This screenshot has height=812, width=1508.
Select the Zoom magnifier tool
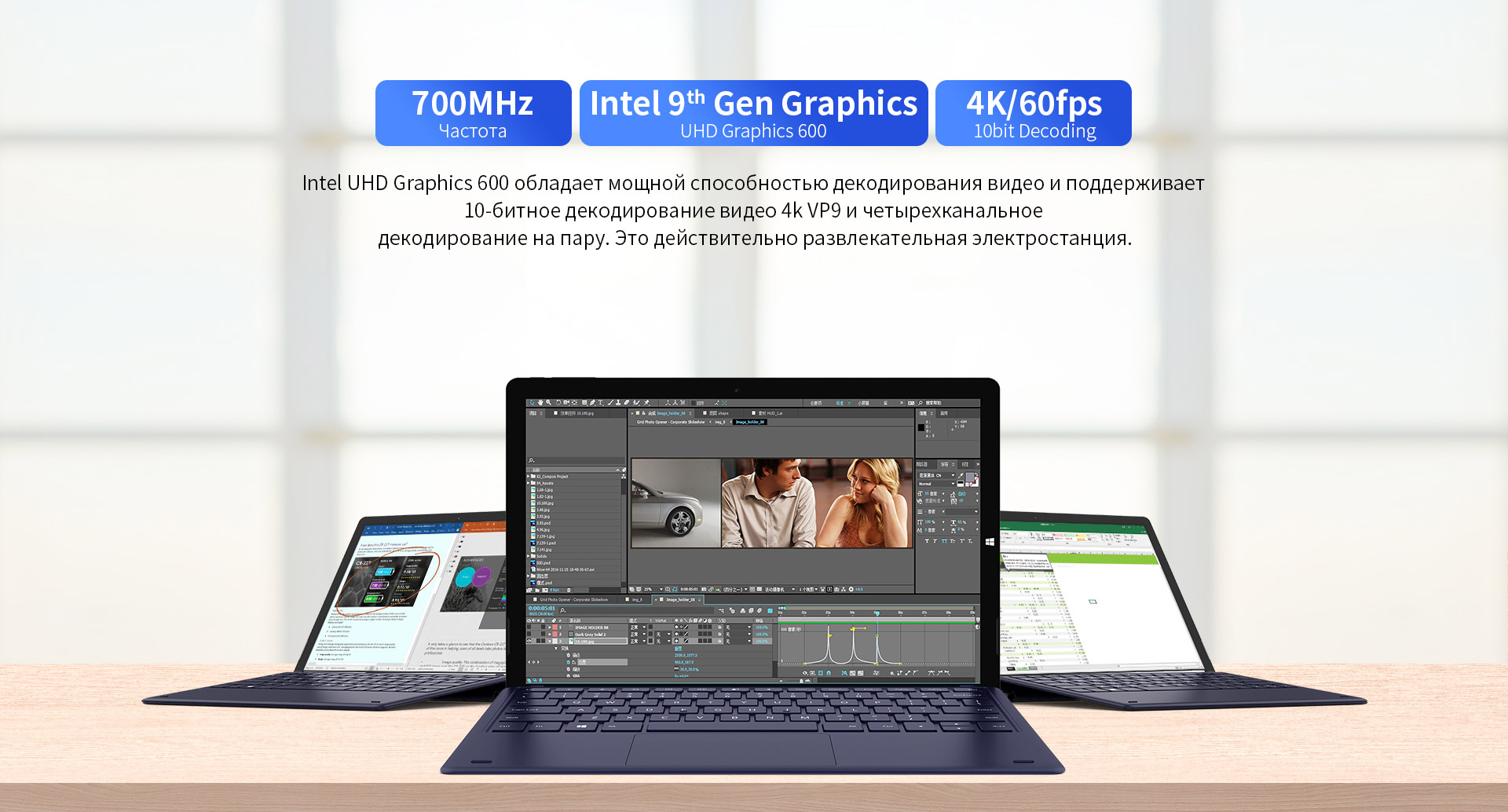point(548,402)
